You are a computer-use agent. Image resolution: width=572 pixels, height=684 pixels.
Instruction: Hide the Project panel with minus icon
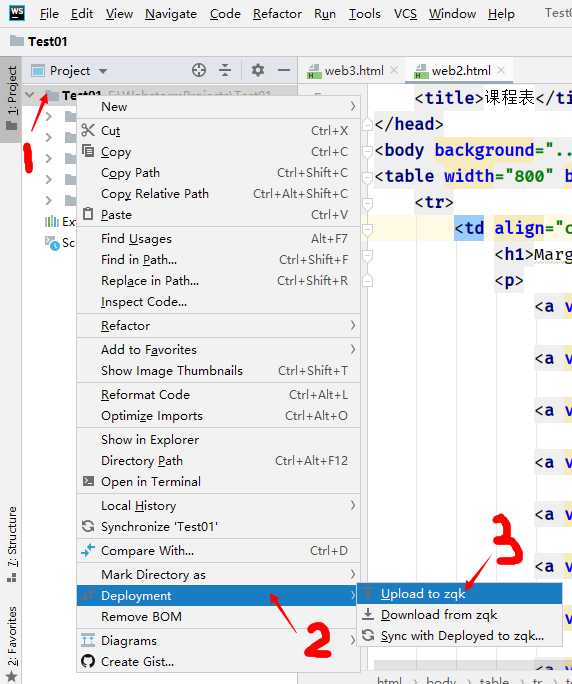pyautogui.click(x=284, y=70)
